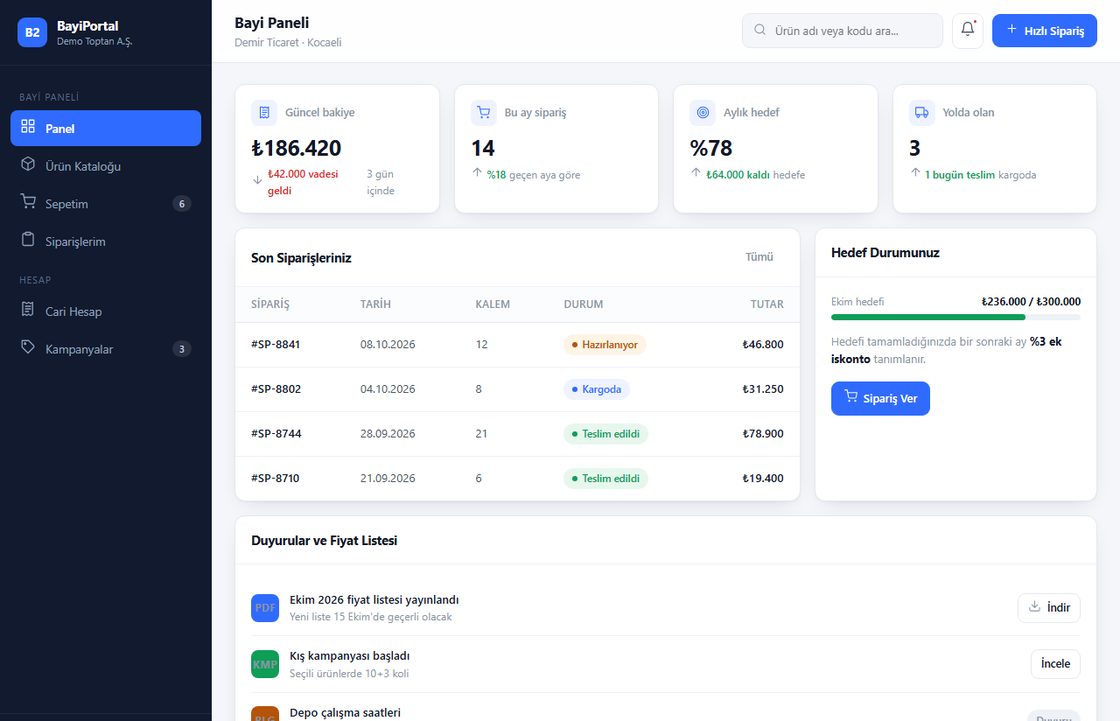Click the TARİH column header
This screenshot has height=721, width=1120.
tap(375, 304)
